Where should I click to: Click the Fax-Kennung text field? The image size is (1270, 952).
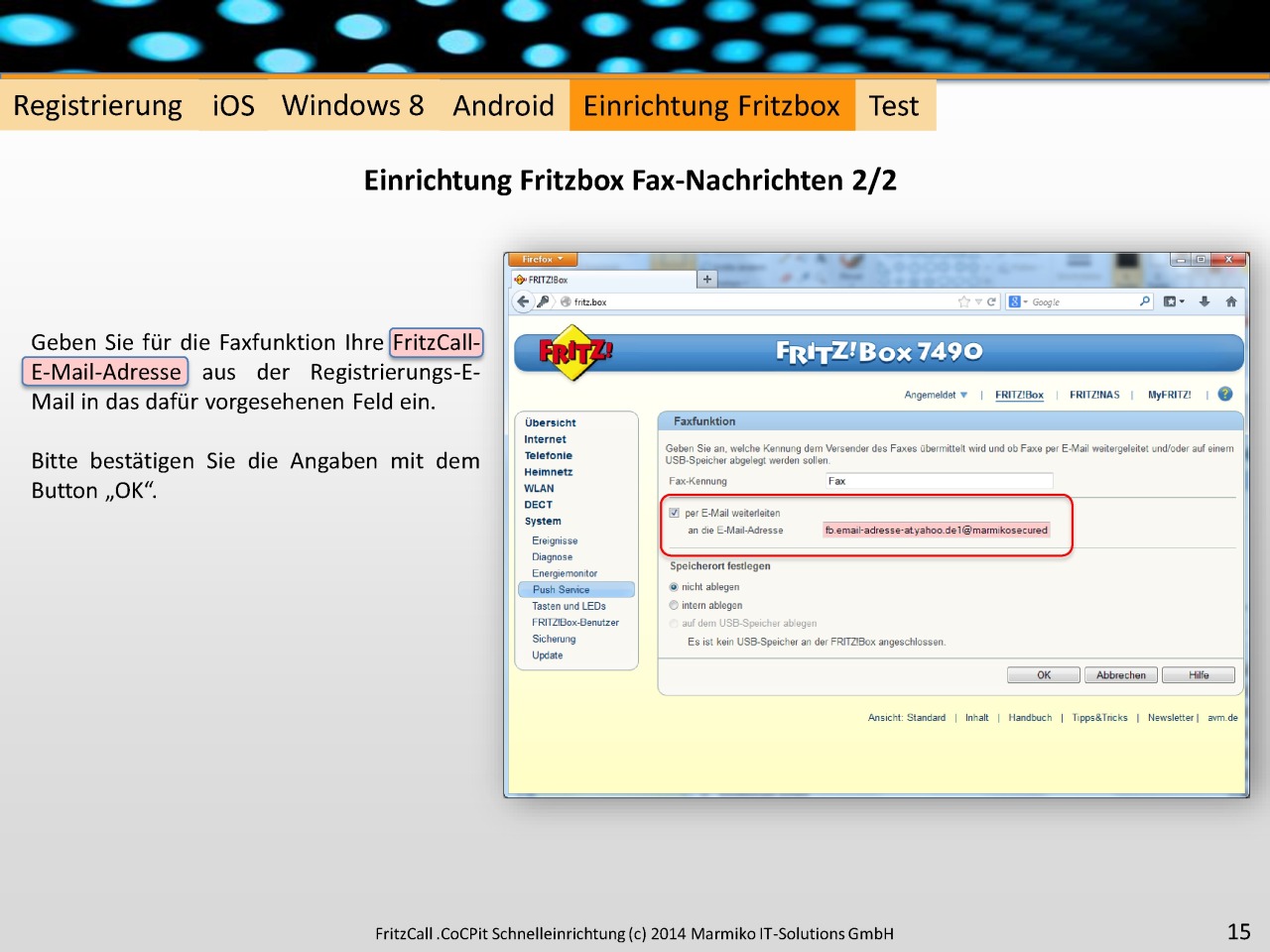(x=939, y=481)
